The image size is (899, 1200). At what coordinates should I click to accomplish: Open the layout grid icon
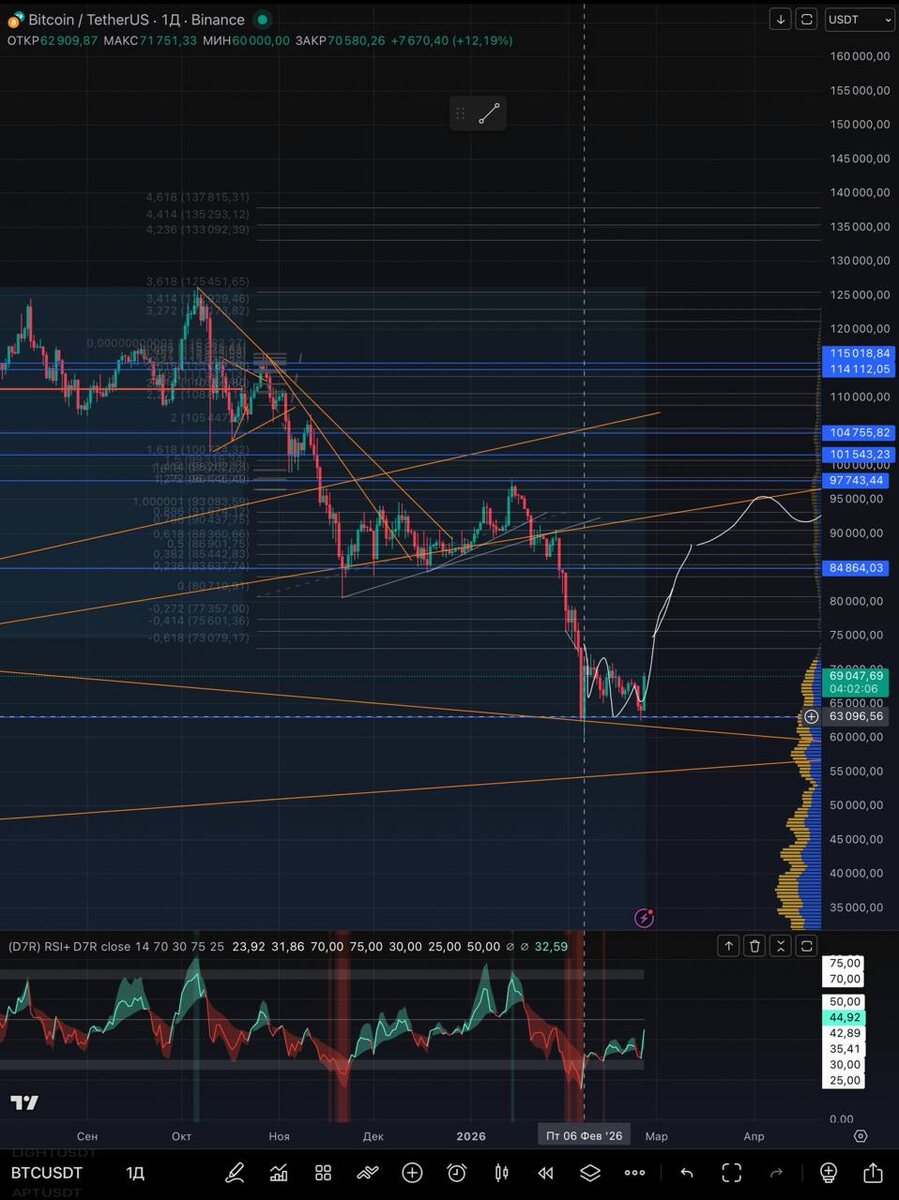323,1172
